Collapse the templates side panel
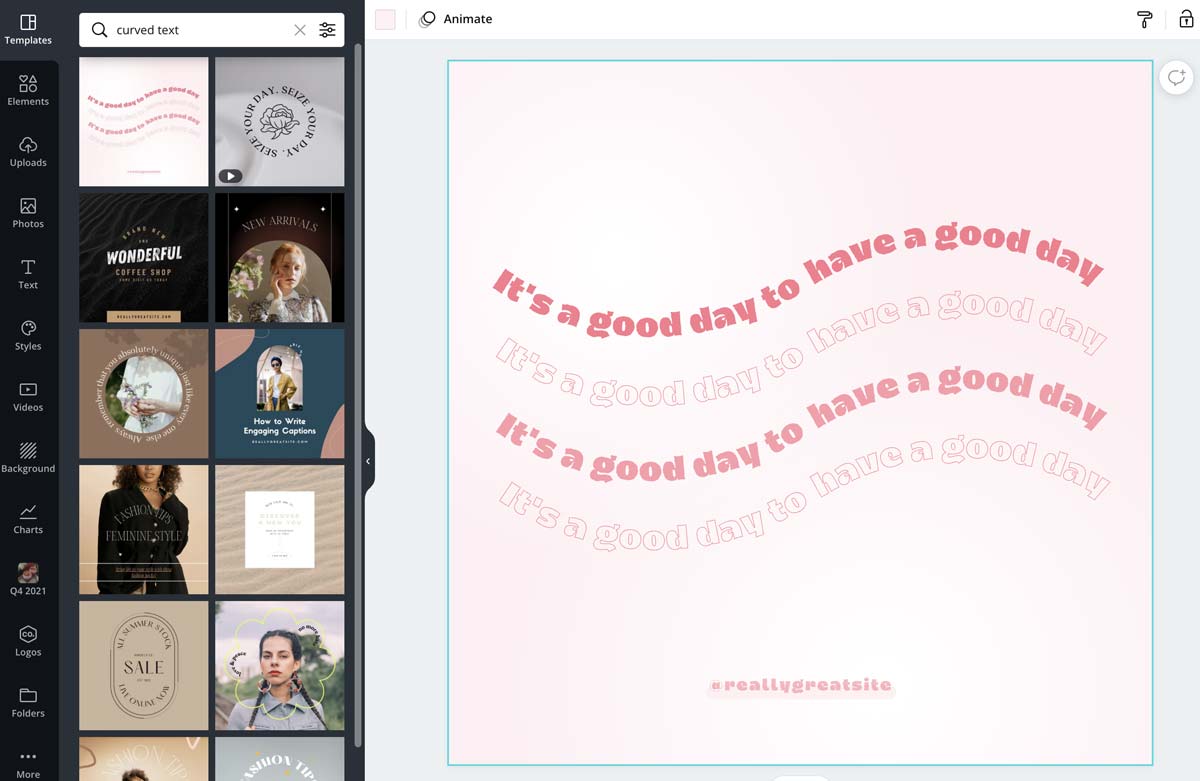This screenshot has width=1200, height=781. pyautogui.click(x=368, y=461)
